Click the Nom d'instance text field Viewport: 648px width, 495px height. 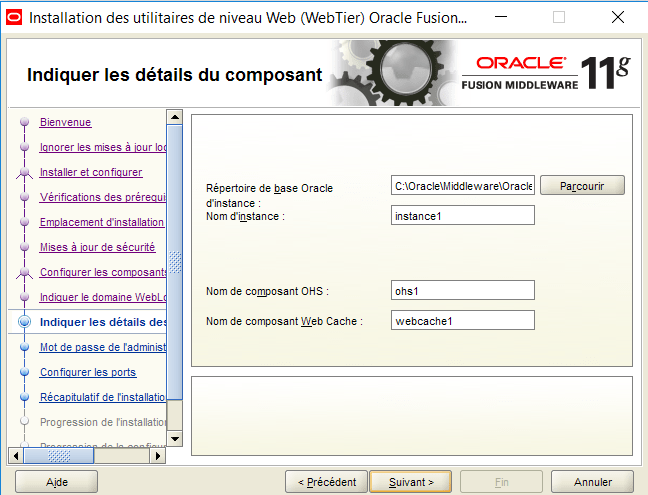pos(464,215)
